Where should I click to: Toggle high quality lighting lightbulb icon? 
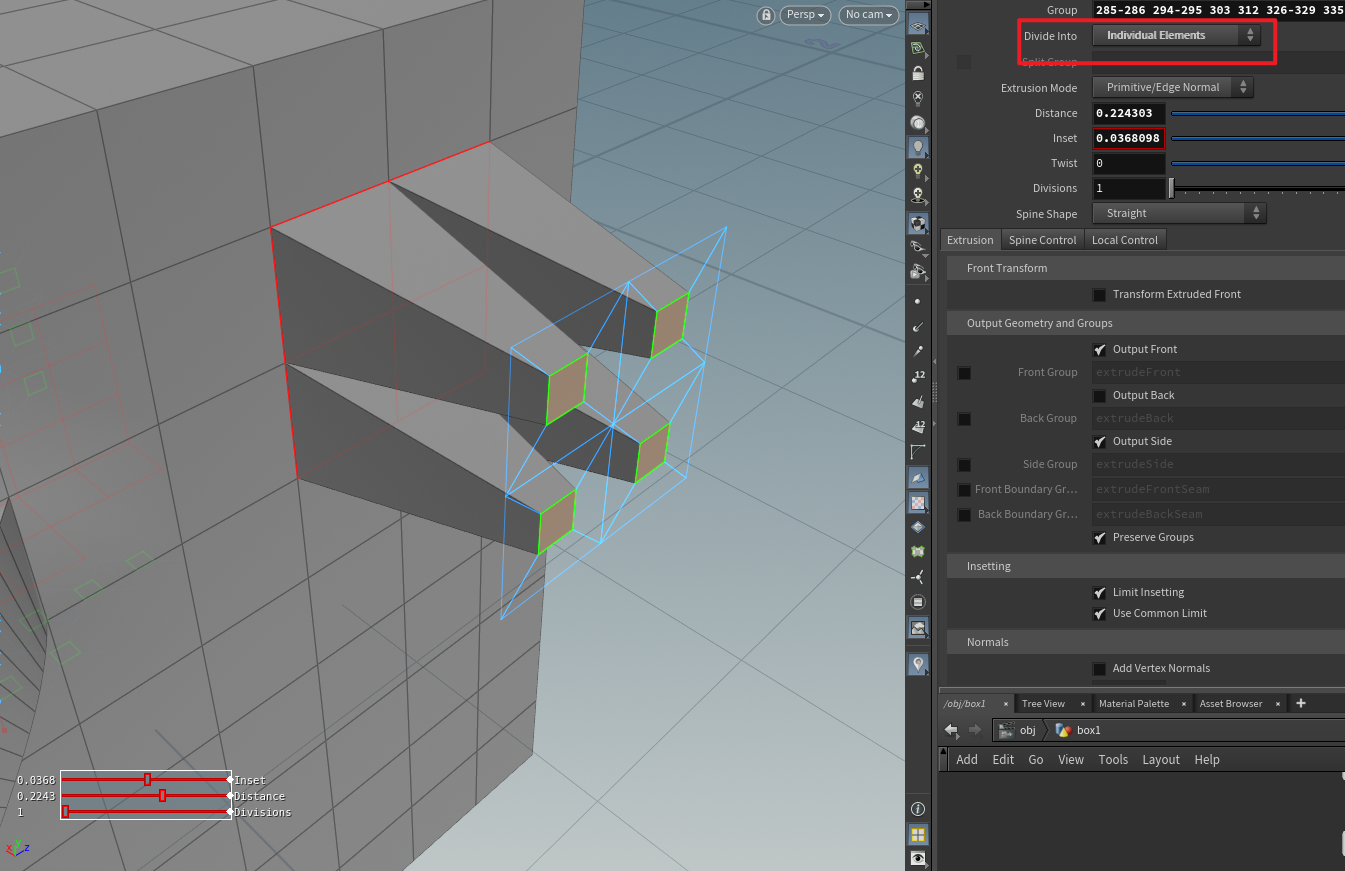918,147
